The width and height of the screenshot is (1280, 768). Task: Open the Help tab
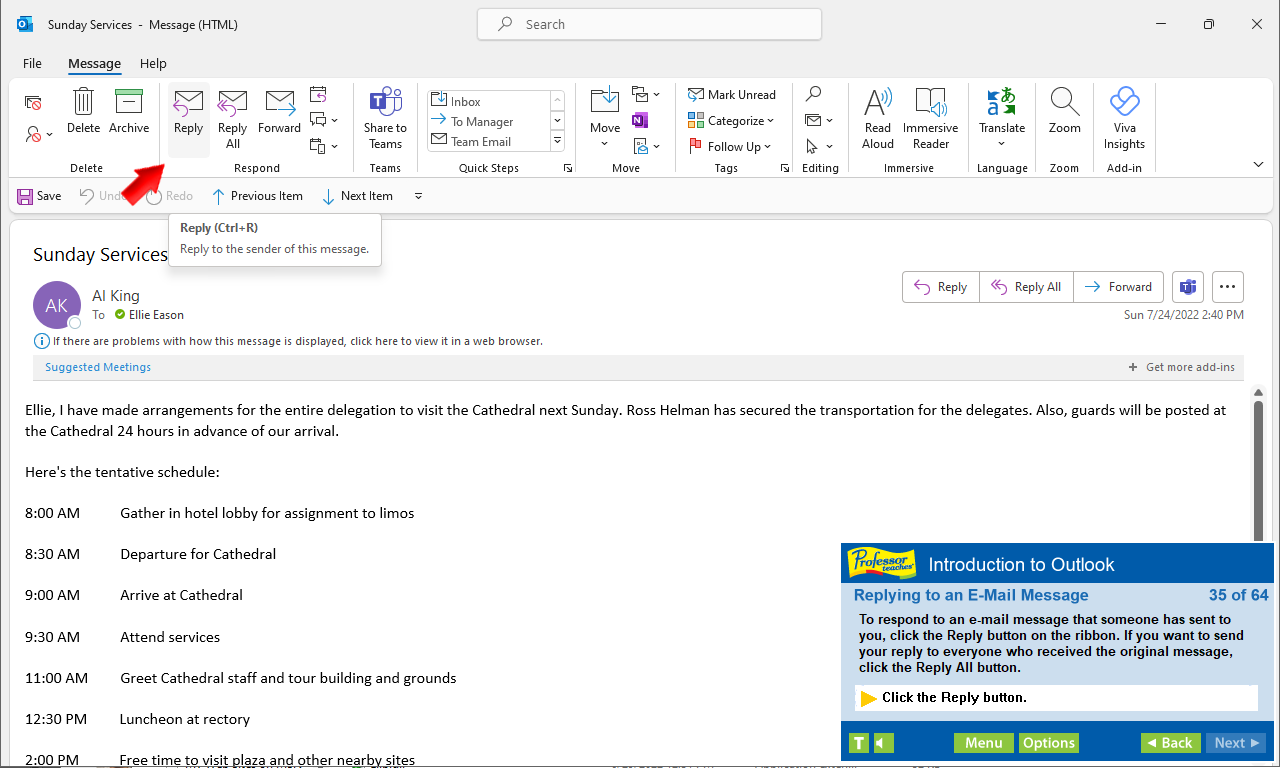point(153,63)
